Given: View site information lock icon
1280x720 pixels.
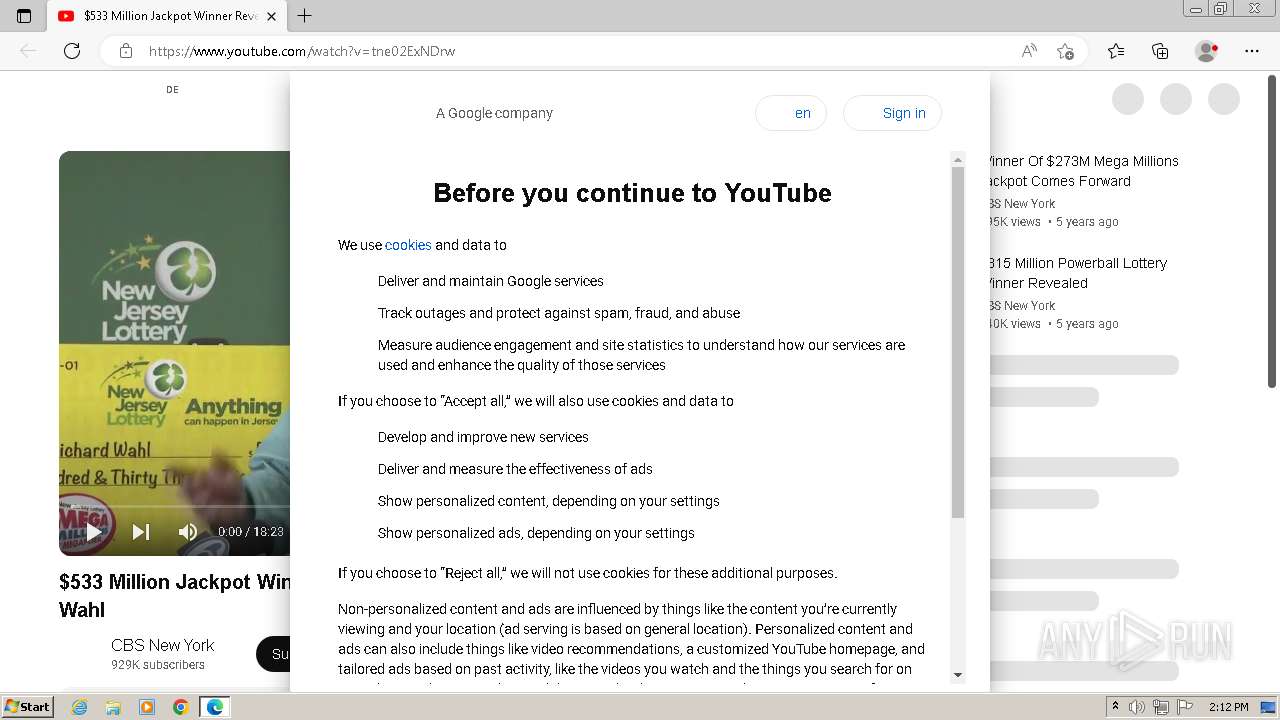Looking at the screenshot, I should click(x=126, y=51).
